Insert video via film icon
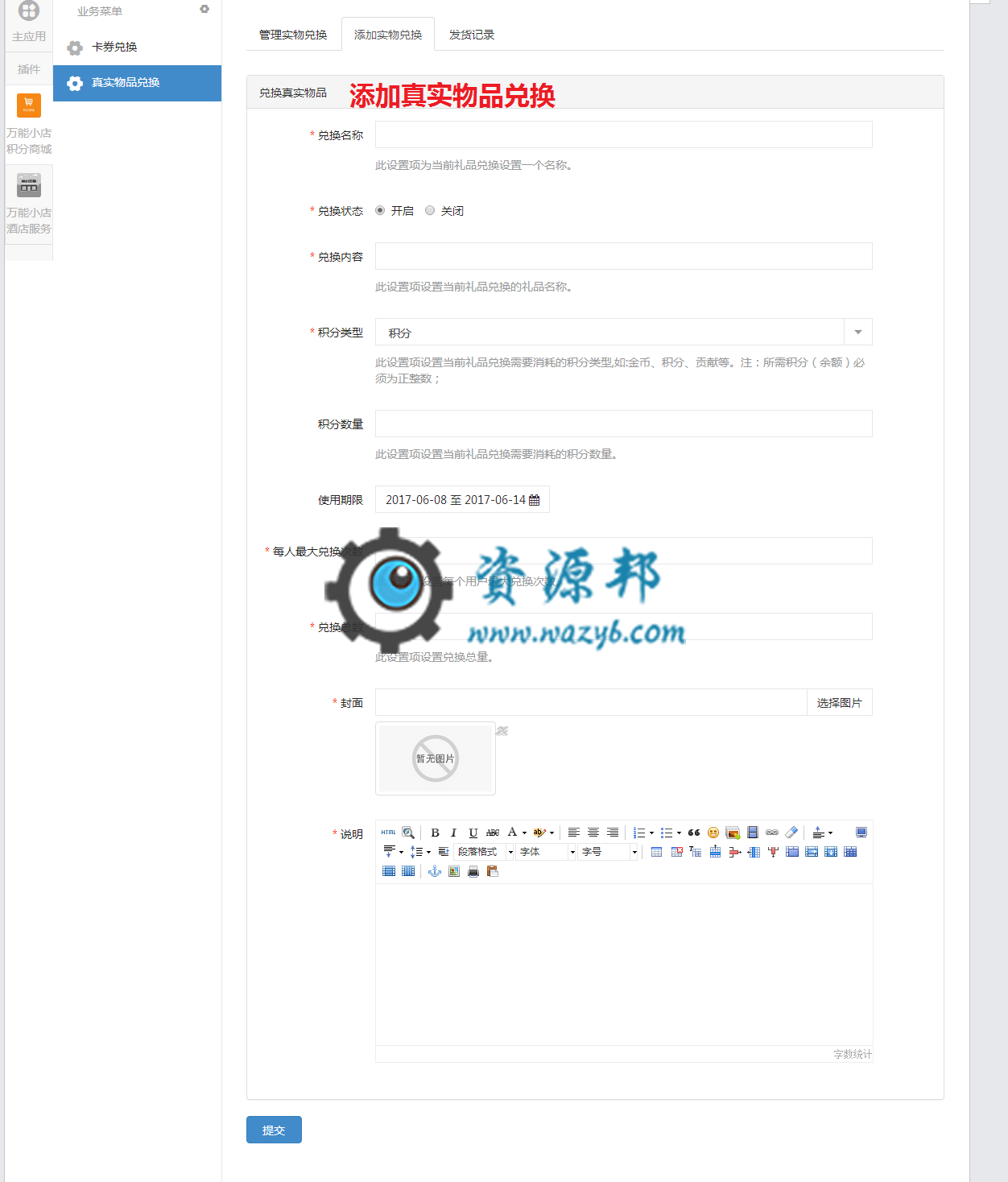 click(753, 833)
